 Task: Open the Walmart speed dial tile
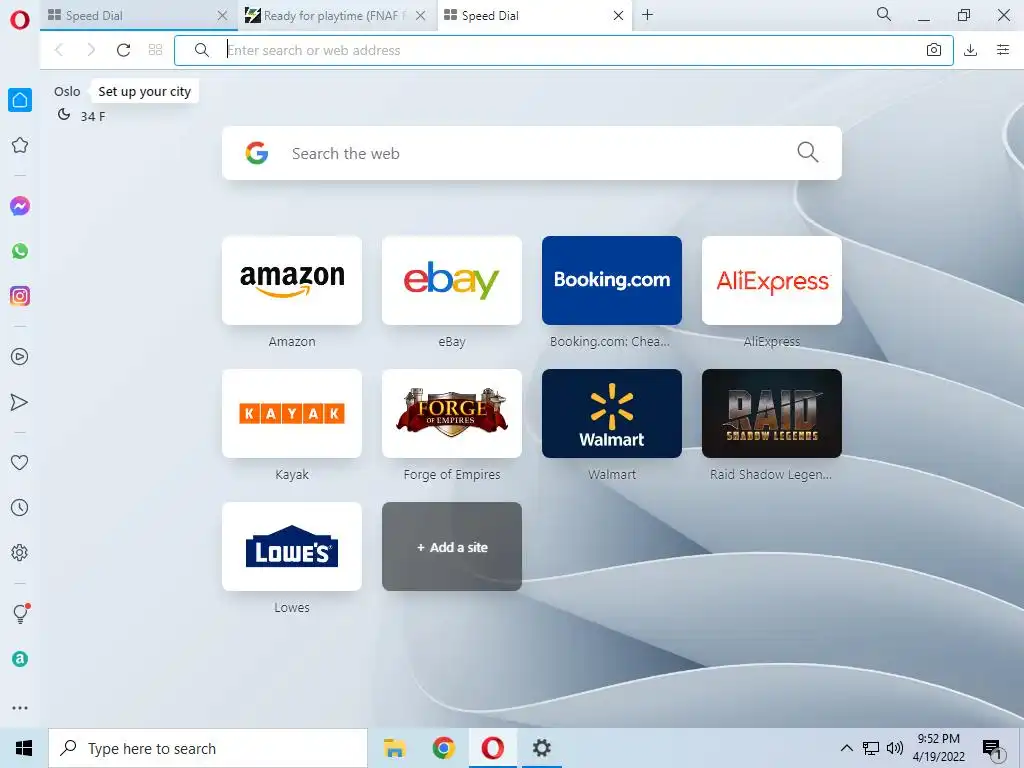click(612, 413)
